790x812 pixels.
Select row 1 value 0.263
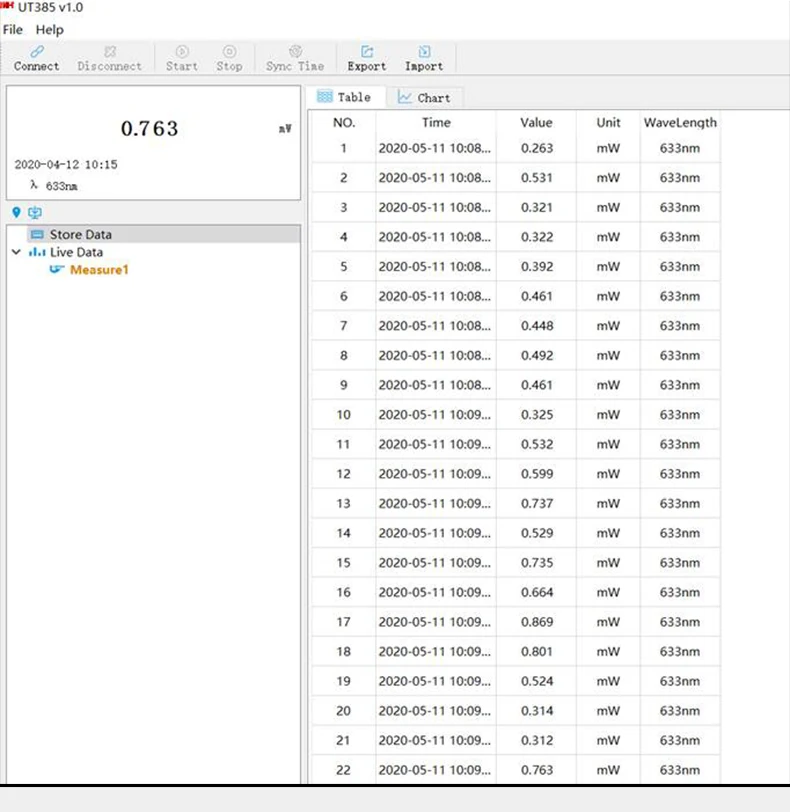click(x=537, y=148)
